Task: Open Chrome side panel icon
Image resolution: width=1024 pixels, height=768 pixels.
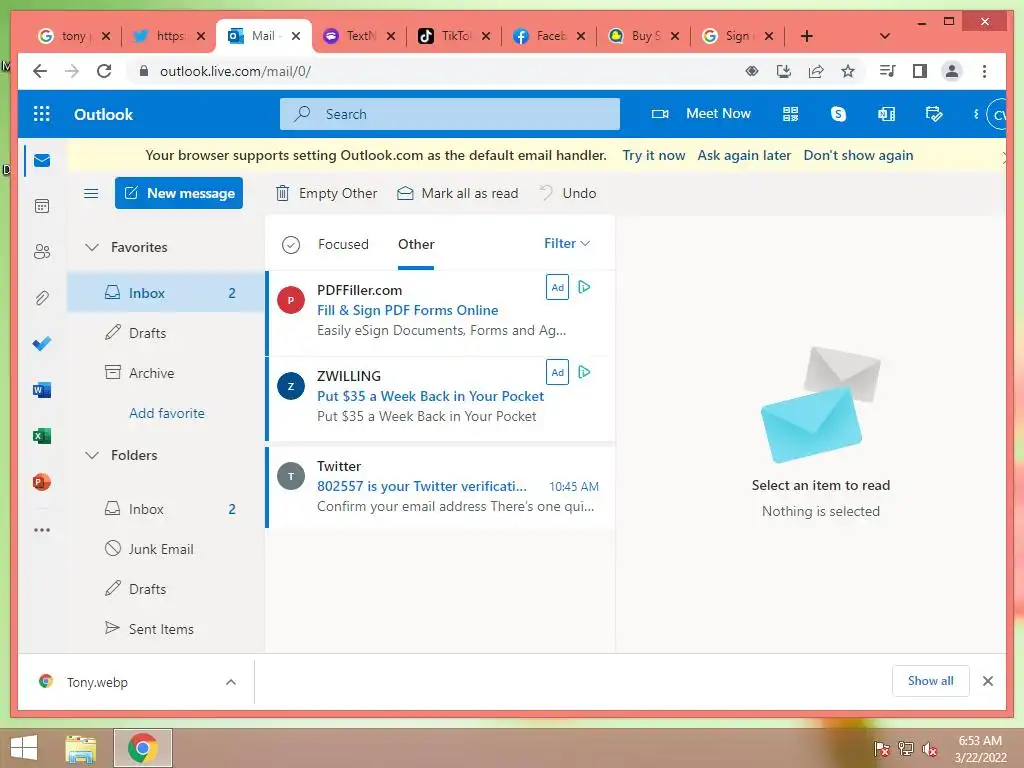Action: tap(920, 71)
